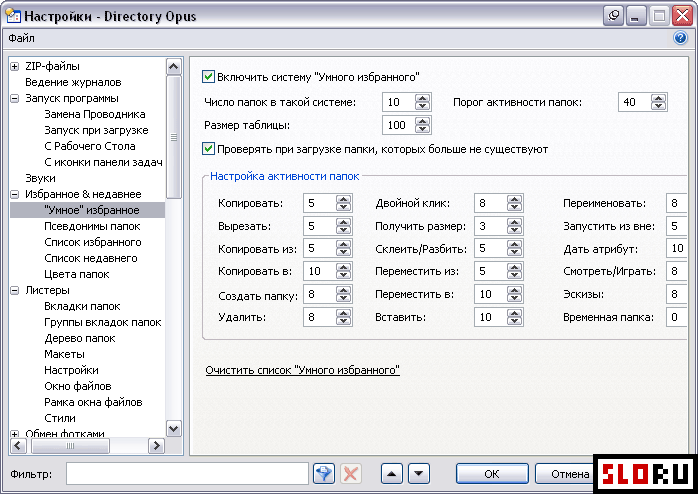Click the Временная папка value field
Image resolution: width=698 pixels, height=494 pixels.
(x=677, y=317)
